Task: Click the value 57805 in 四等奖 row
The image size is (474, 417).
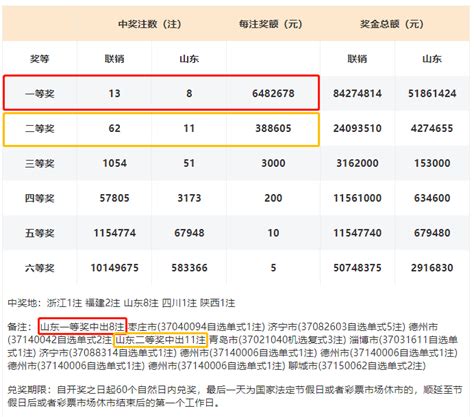Action: 114,198
